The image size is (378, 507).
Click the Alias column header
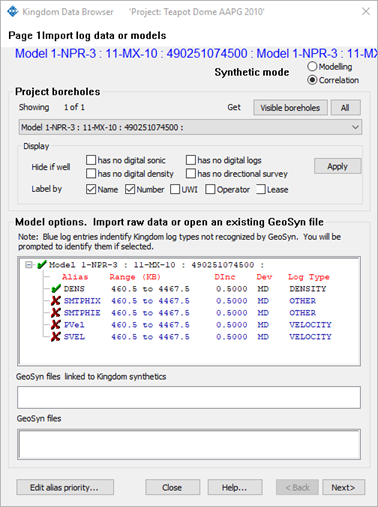pyautogui.click(x=75, y=277)
